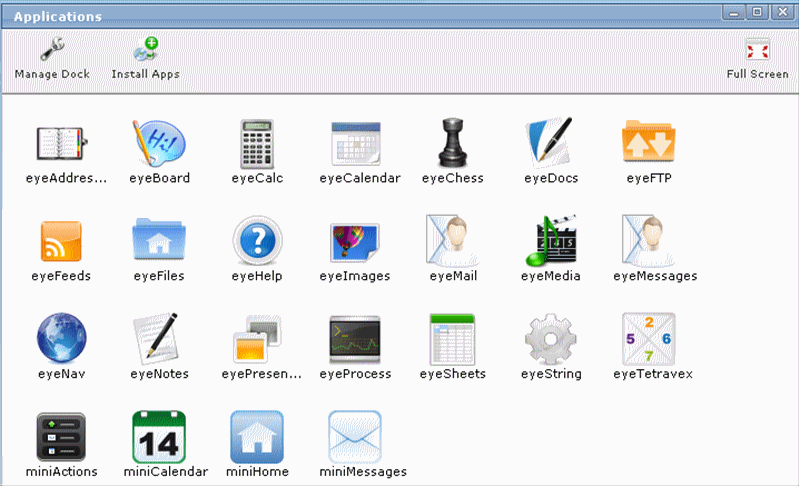The height and width of the screenshot is (486, 799).
Task: Open the eyeCalendar app
Action: (359, 145)
